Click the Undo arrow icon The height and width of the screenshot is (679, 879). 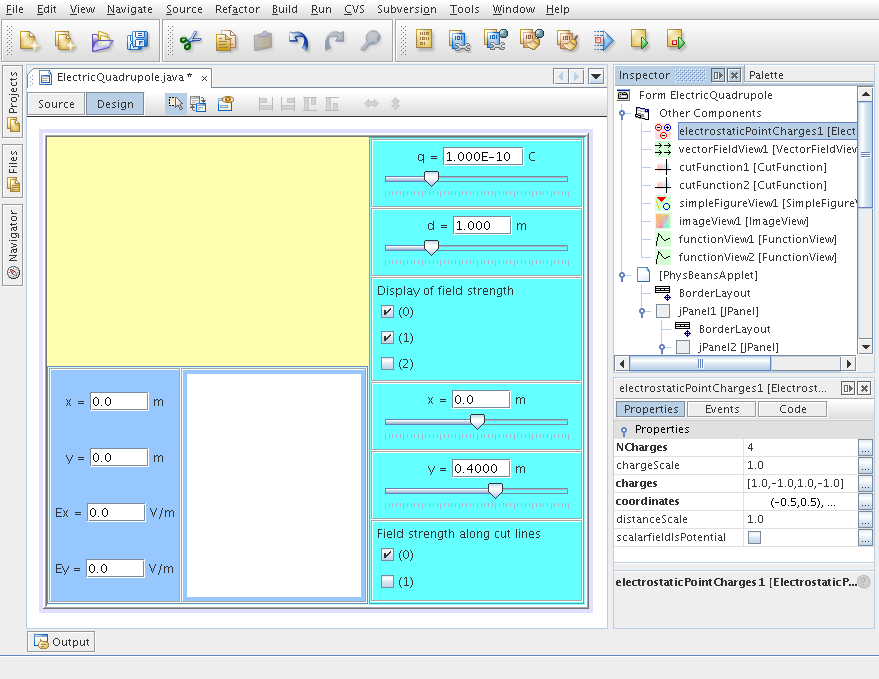click(299, 41)
